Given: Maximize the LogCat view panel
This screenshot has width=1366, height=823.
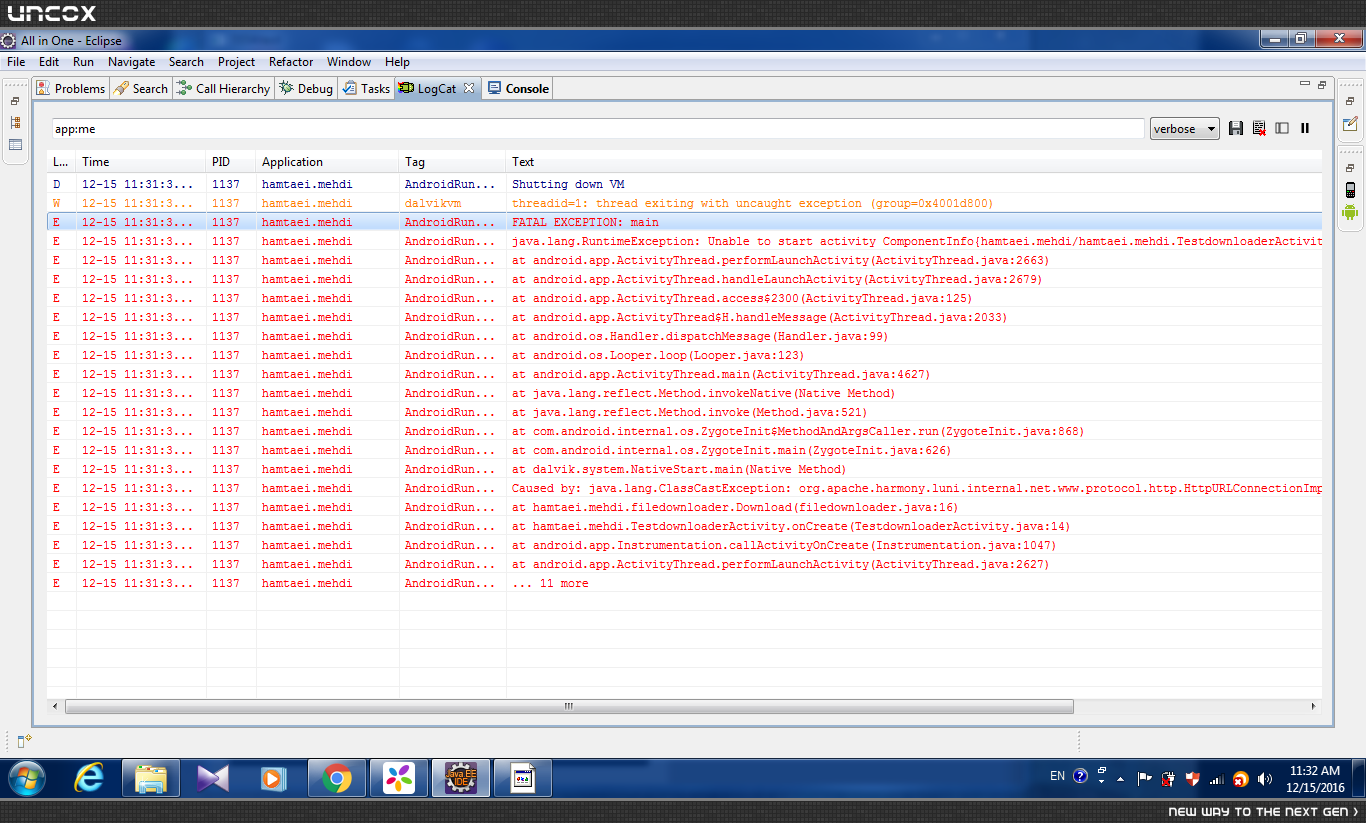Looking at the screenshot, I should [1322, 85].
